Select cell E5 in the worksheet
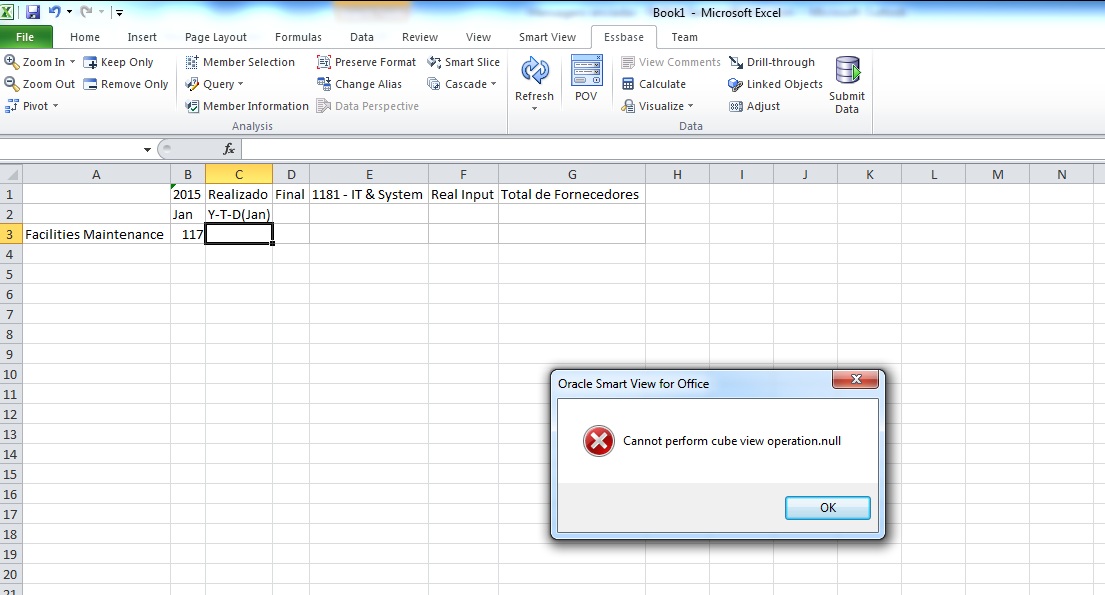This screenshot has height=595, width=1105. (x=369, y=274)
